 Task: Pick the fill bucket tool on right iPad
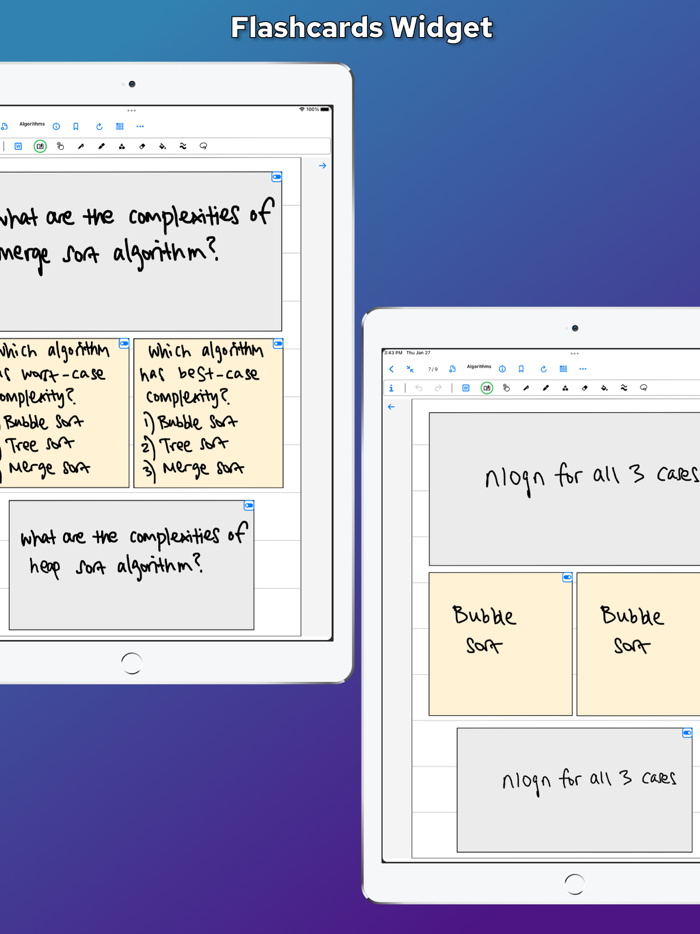pyautogui.click(x=604, y=388)
